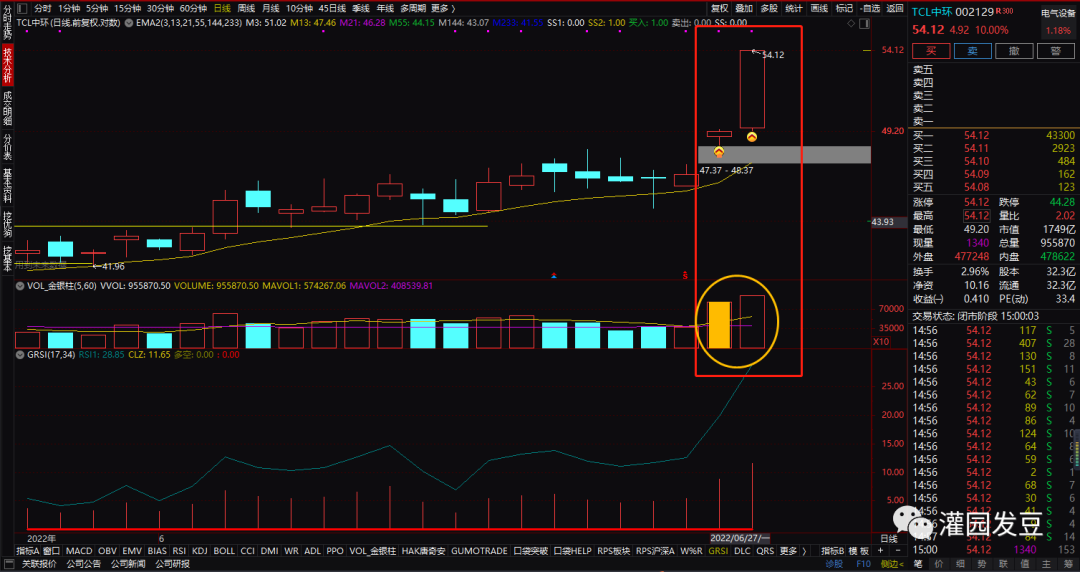This screenshot has width=1080, height=572.
Task: Select the GRSI indicator tab
Action: pyautogui.click(x=718, y=551)
